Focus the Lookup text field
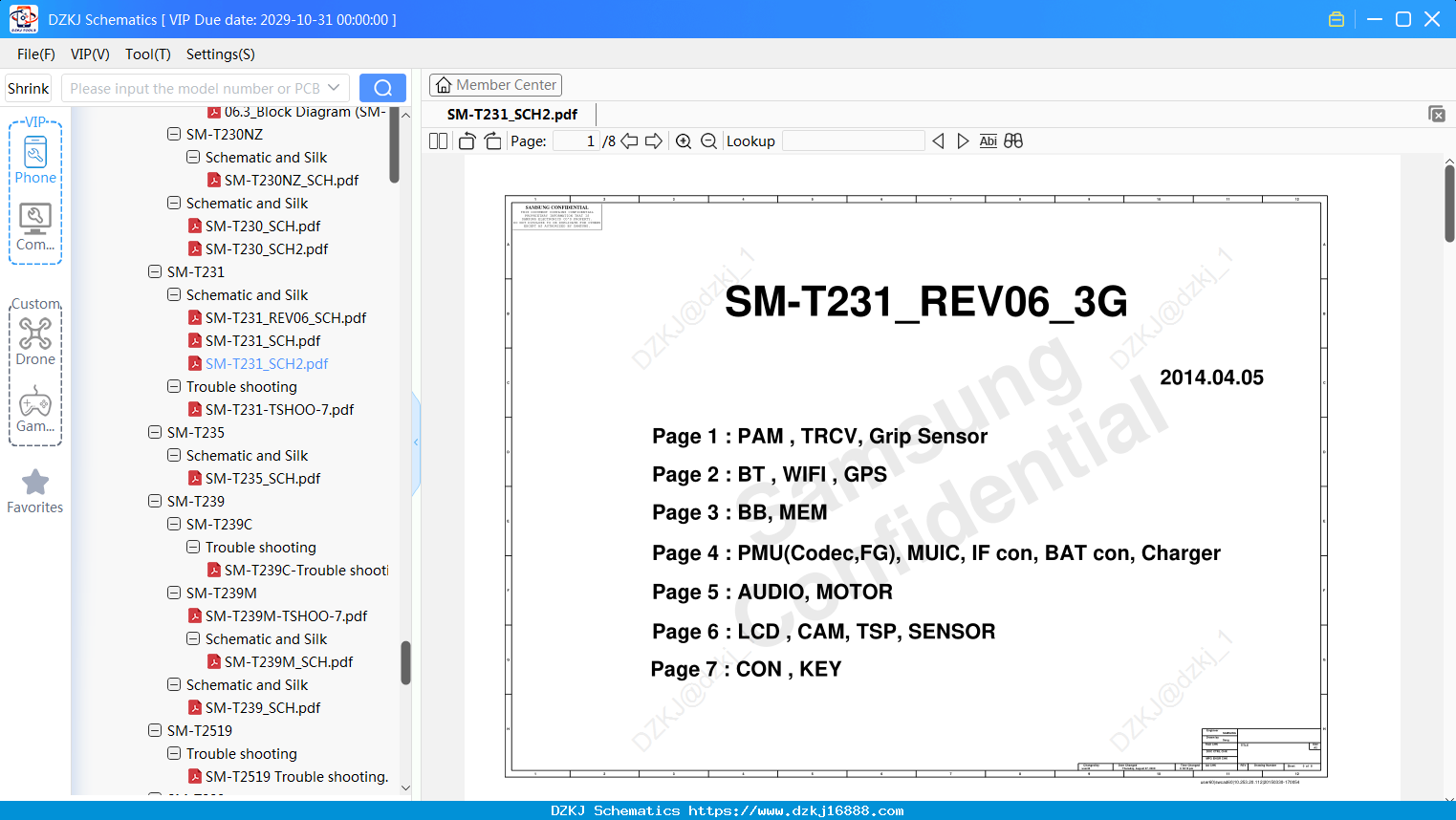1456x820 pixels. pos(853,140)
